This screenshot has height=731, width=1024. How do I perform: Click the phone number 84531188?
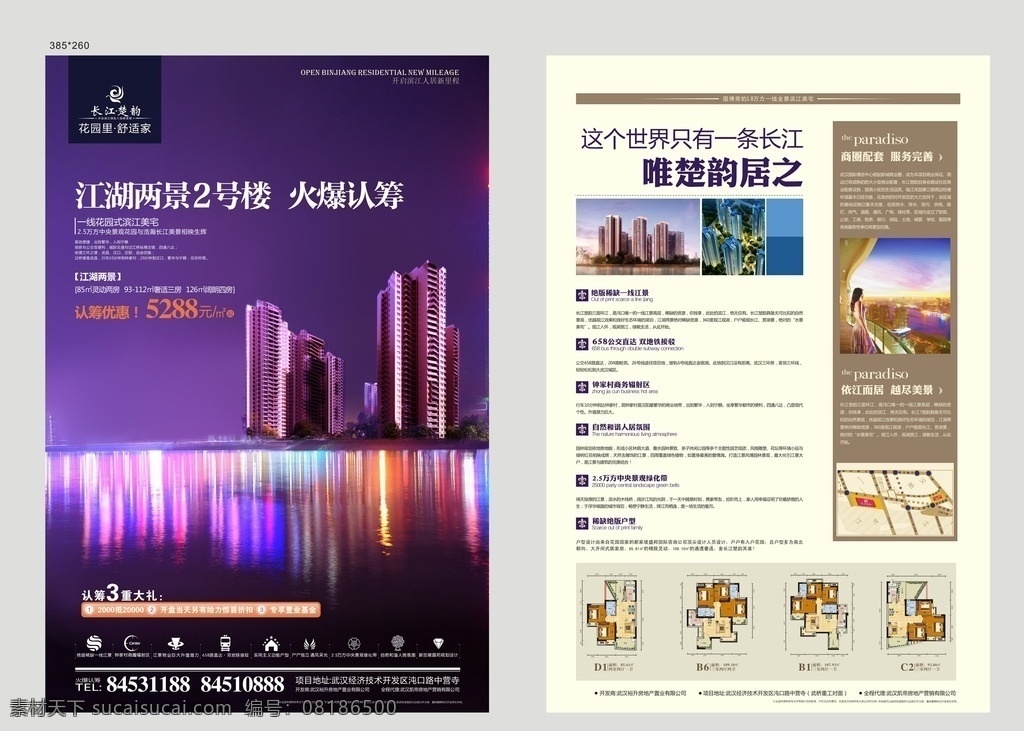148,684
